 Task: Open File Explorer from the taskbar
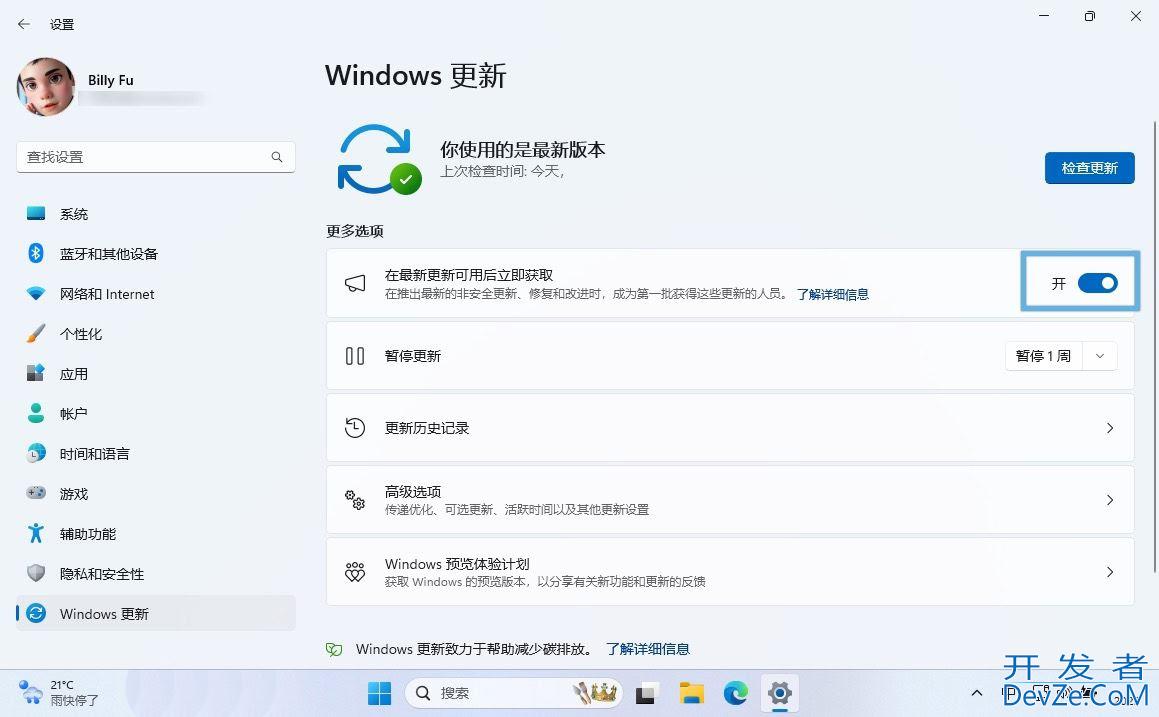click(692, 693)
